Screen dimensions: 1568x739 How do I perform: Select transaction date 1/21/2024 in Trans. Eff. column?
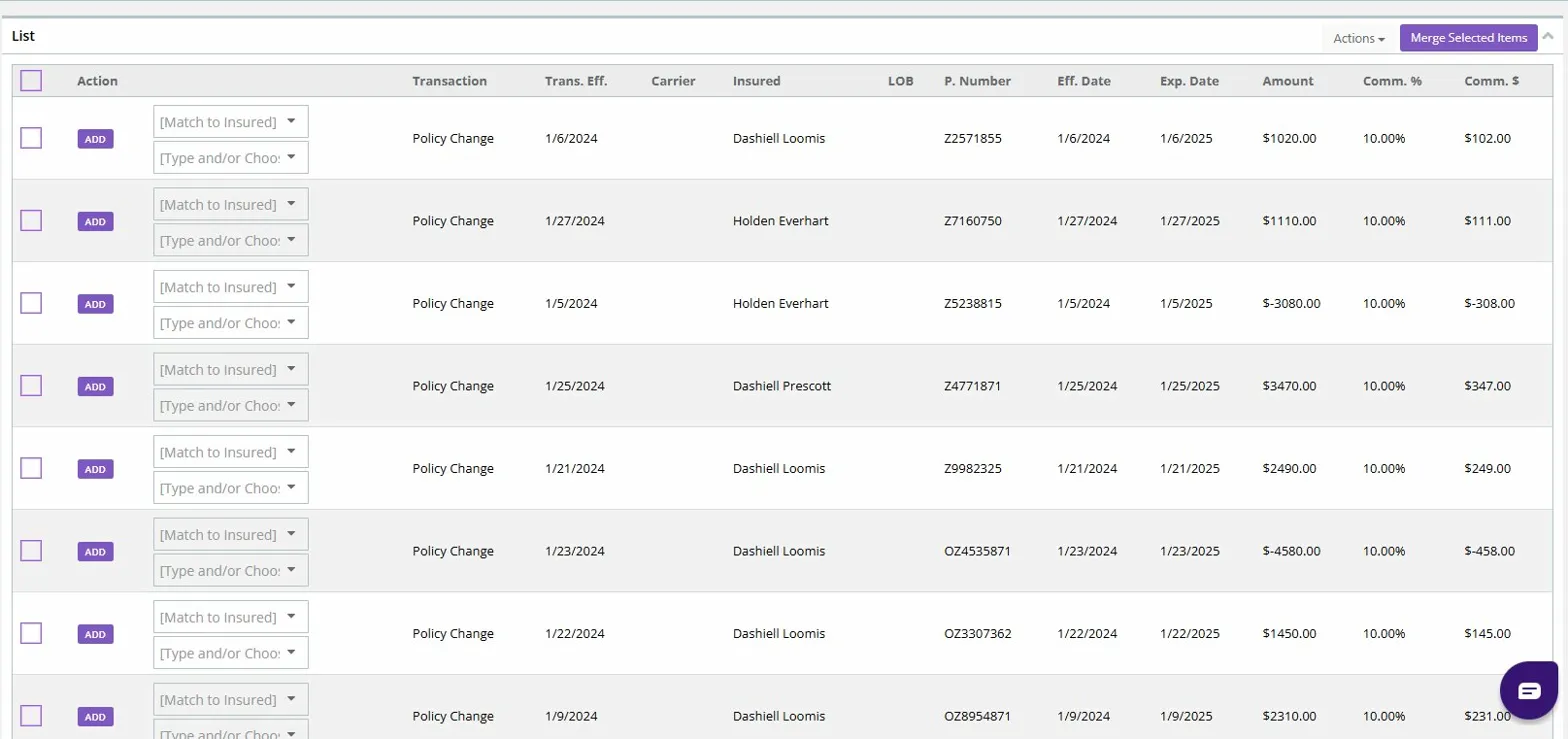[574, 468]
